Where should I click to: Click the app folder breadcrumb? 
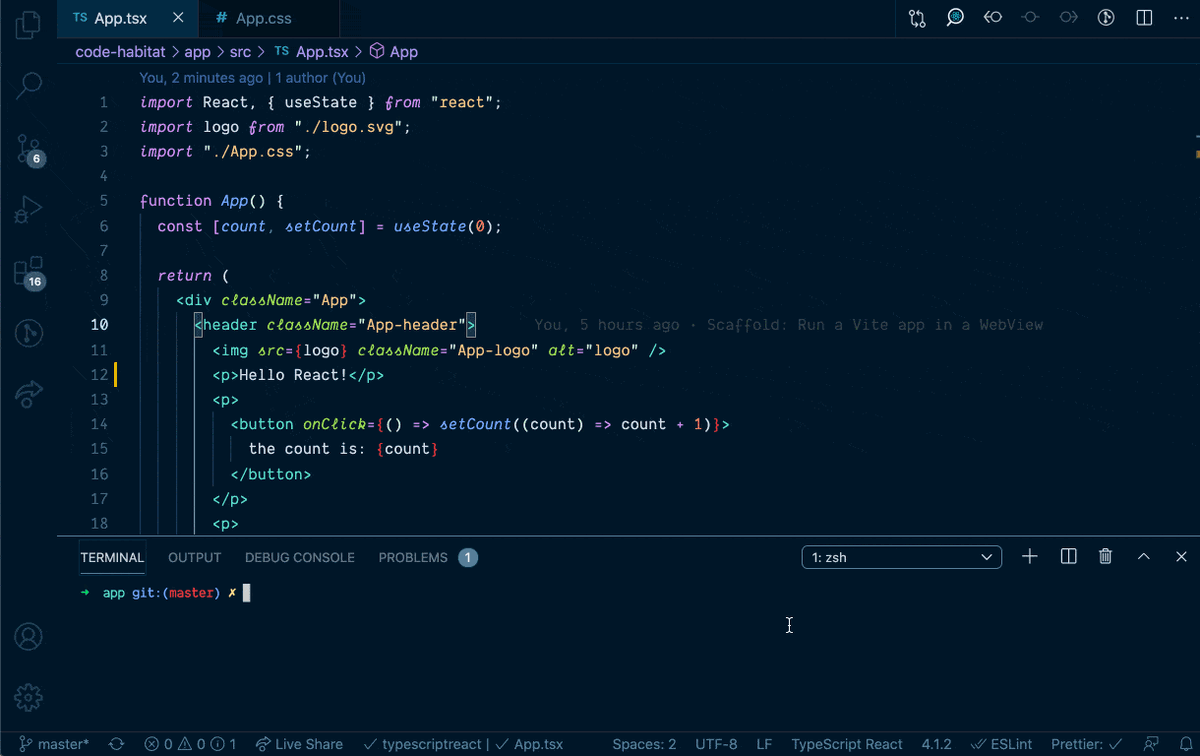197,51
